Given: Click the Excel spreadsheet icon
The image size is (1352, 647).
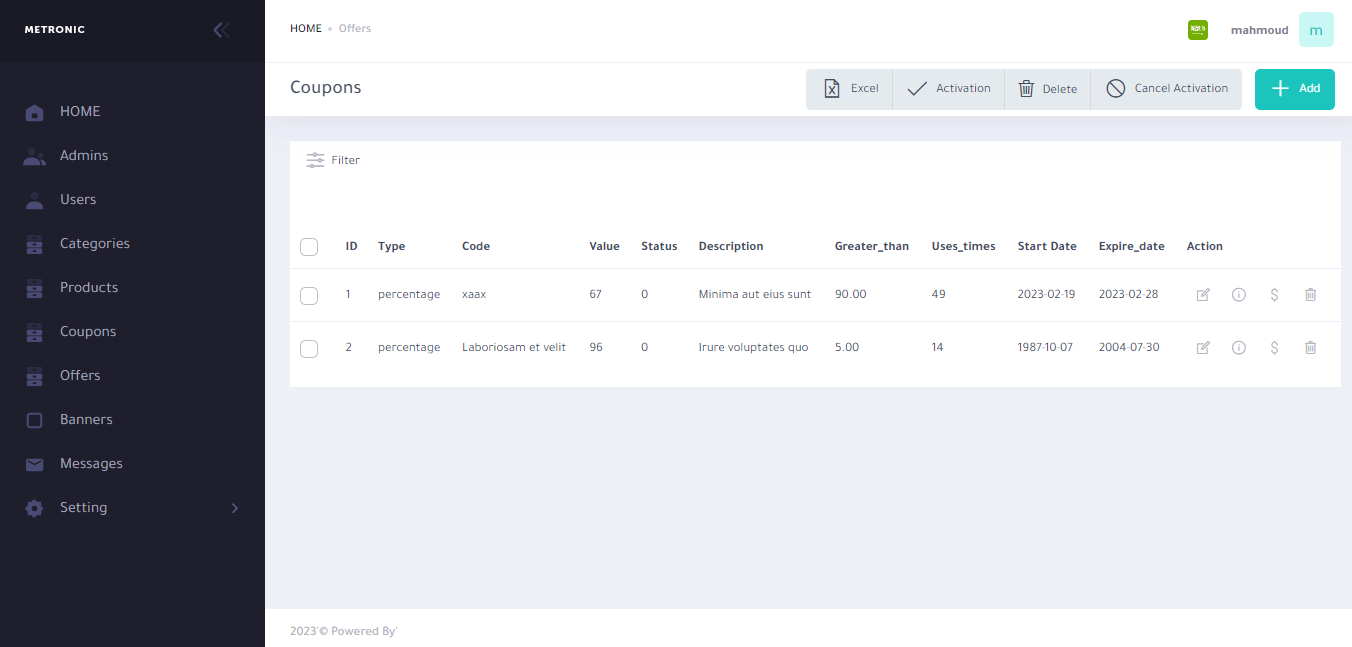Looking at the screenshot, I should pyautogui.click(x=832, y=89).
